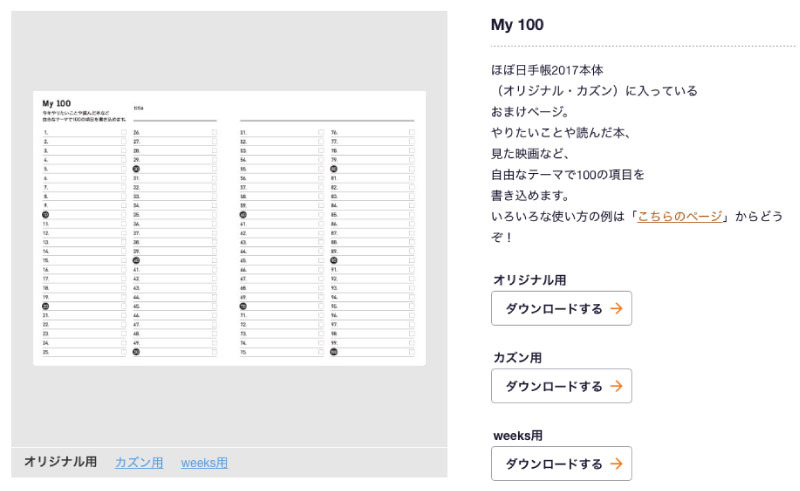This screenshot has height=491, width=800.
Task: Click the black circle marker numbered 10
Action: 46,215
